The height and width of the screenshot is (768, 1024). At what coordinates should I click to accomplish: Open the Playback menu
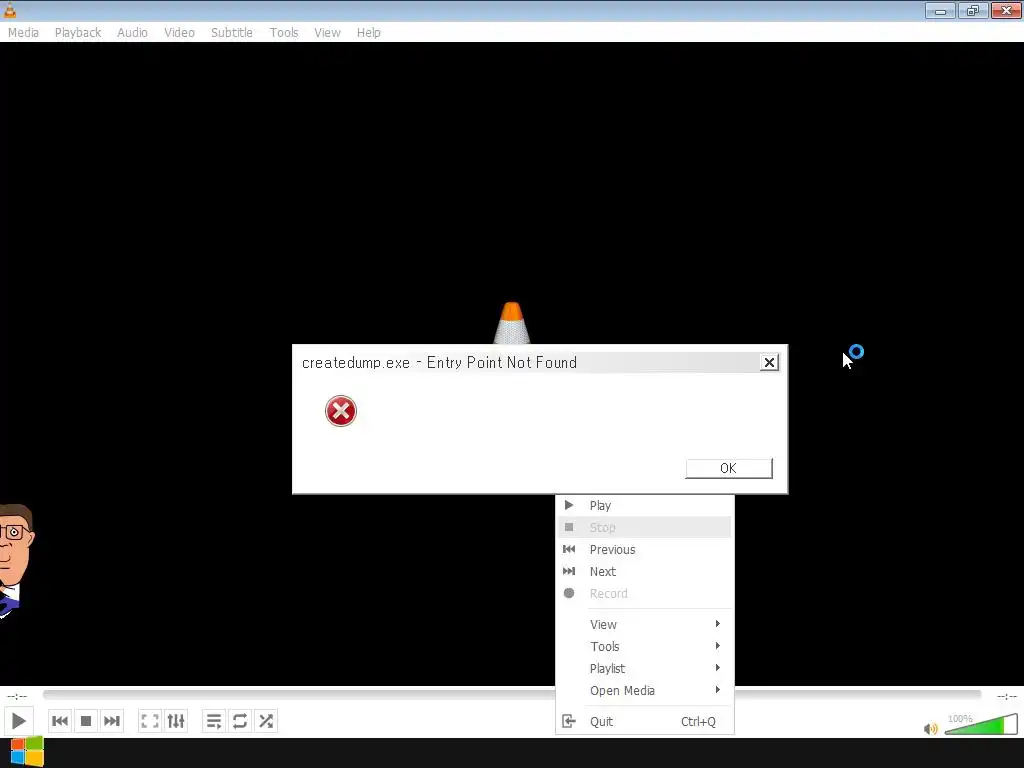coord(78,33)
